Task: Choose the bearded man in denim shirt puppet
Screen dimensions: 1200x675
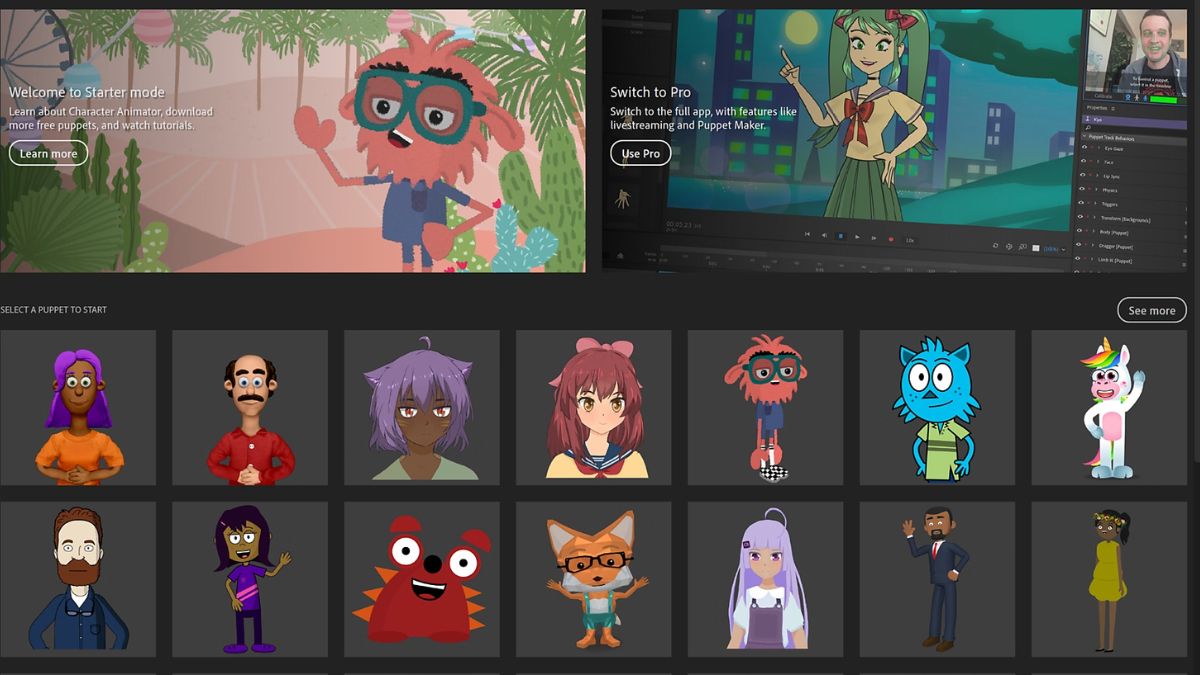Action: (x=78, y=580)
